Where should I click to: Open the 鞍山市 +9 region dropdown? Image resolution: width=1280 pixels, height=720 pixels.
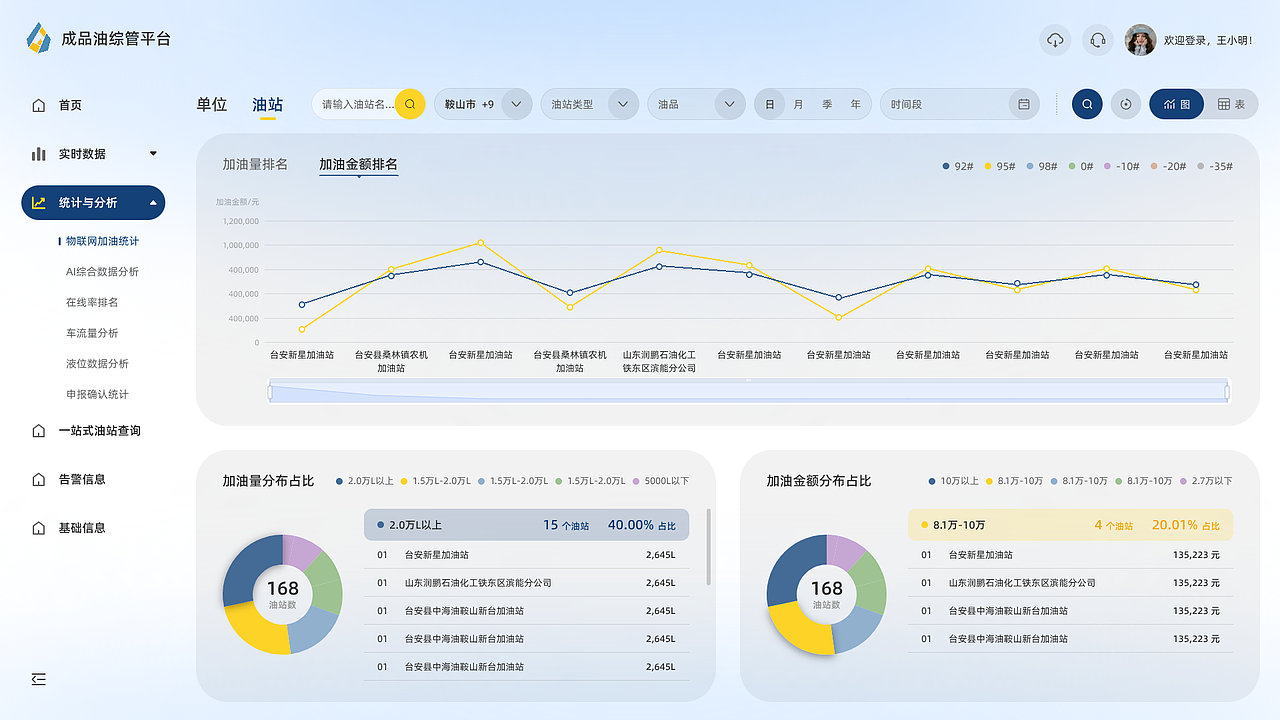point(483,104)
